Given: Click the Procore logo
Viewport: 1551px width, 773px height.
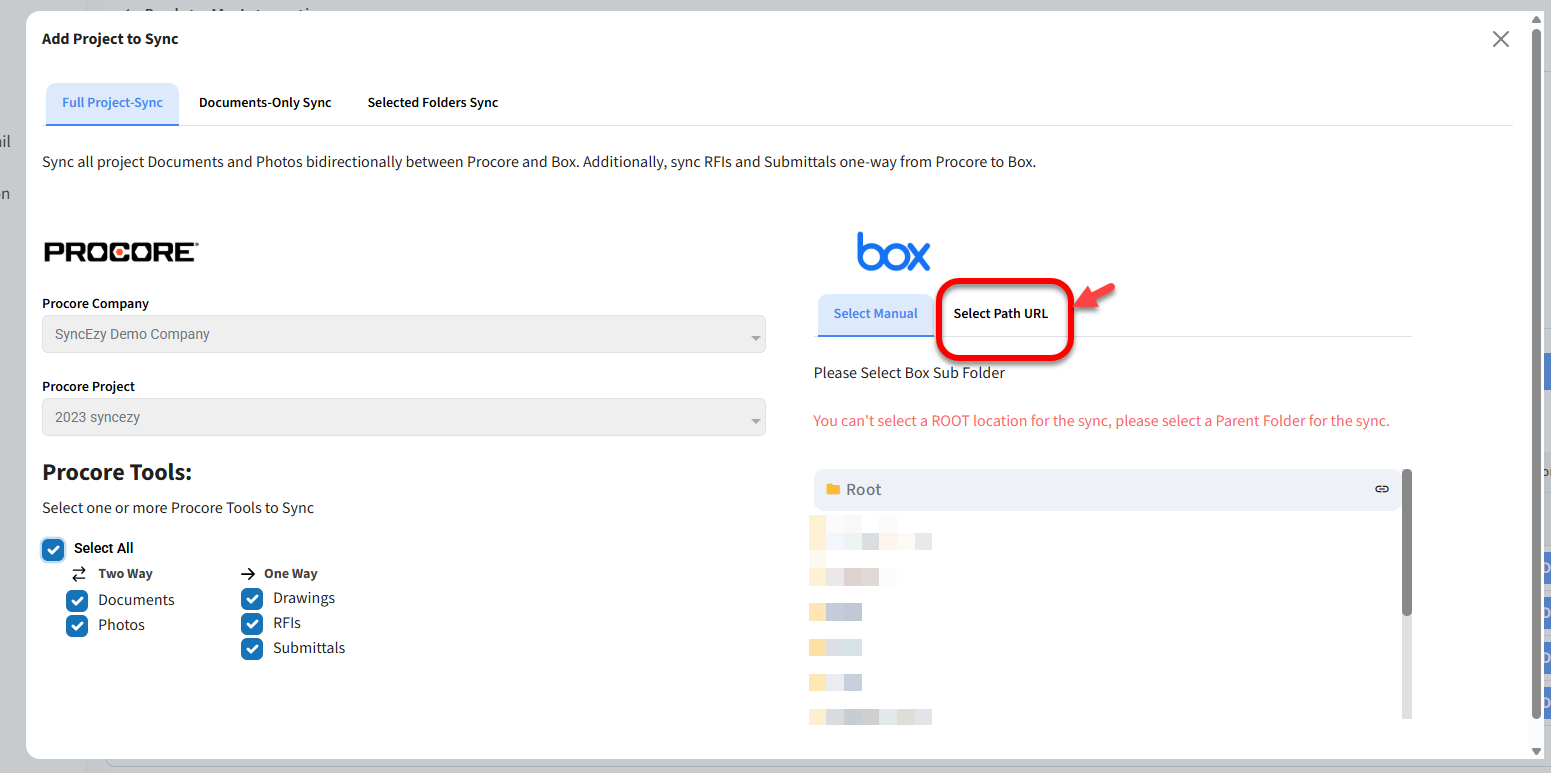Looking at the screenshot, I should point(120,252).
